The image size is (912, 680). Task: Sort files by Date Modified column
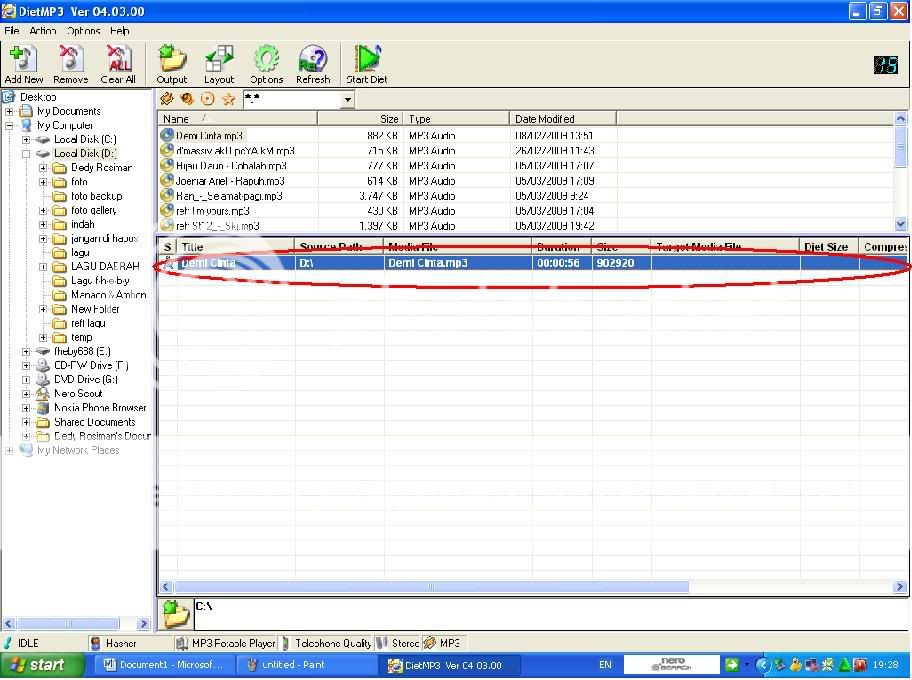(x=560, y=119)
